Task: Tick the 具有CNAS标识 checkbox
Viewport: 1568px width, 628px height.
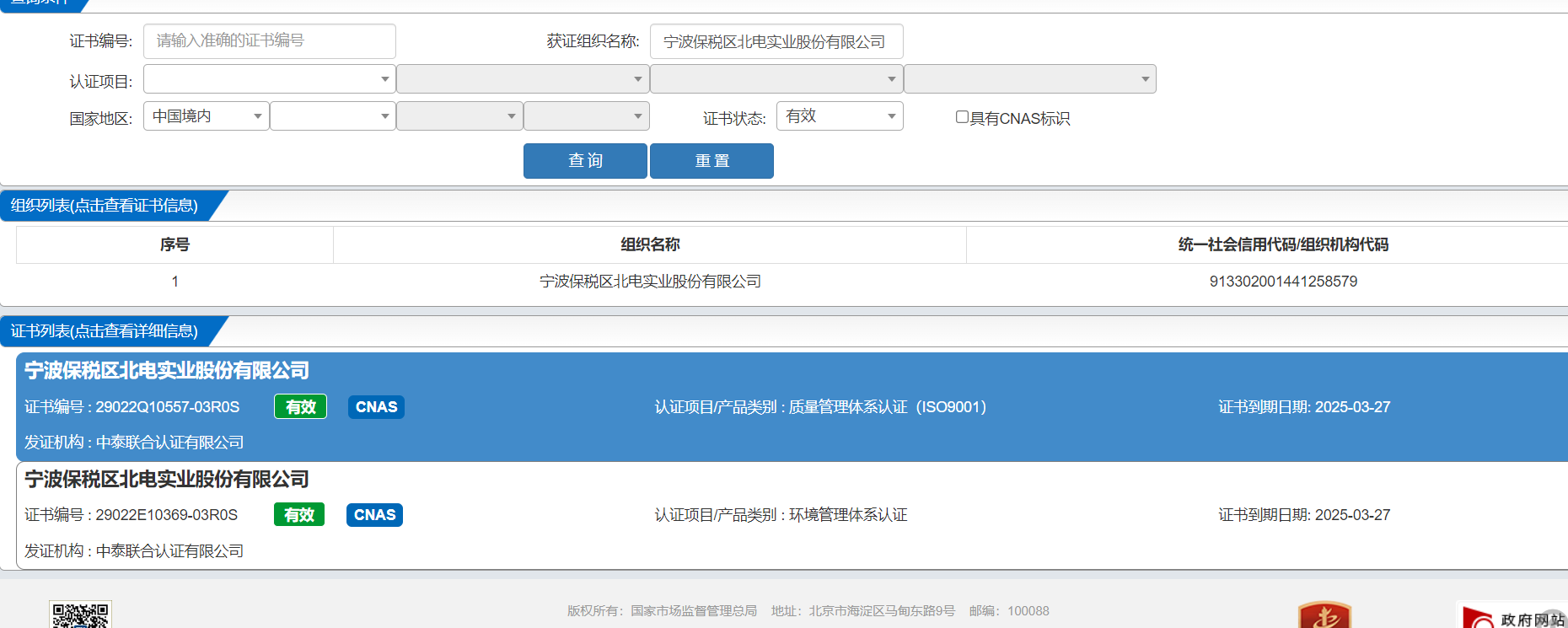Action: coord(962,117)
